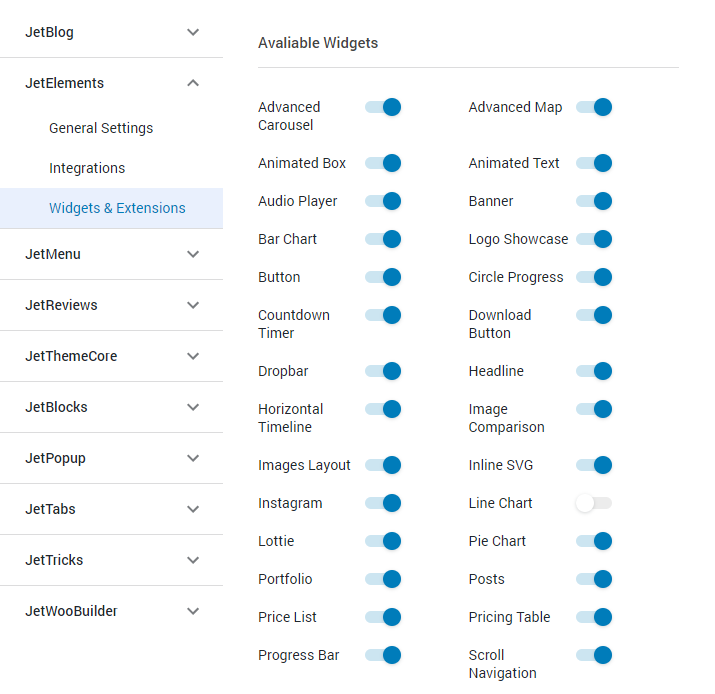Disable the Portfolio widget switch
The height and width of the screenshot is (694, 715).
coord(383,579)
